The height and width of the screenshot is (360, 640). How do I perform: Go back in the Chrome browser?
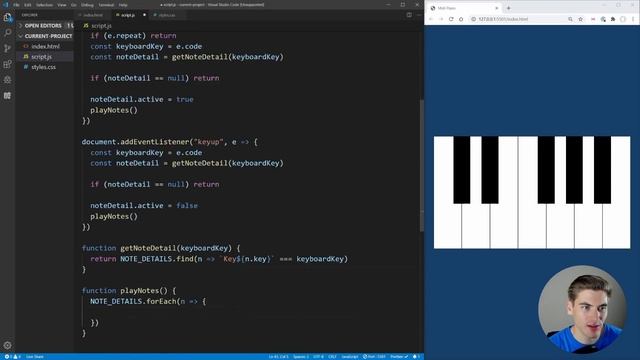[x=431, y=19]
